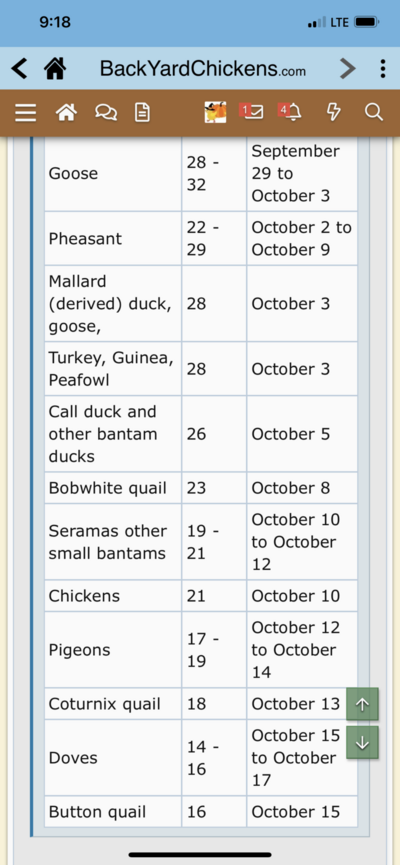Screen dimensions: 400x865
Task: Tap the Bobwhite quail cell
Action: [x=113, y=488]
